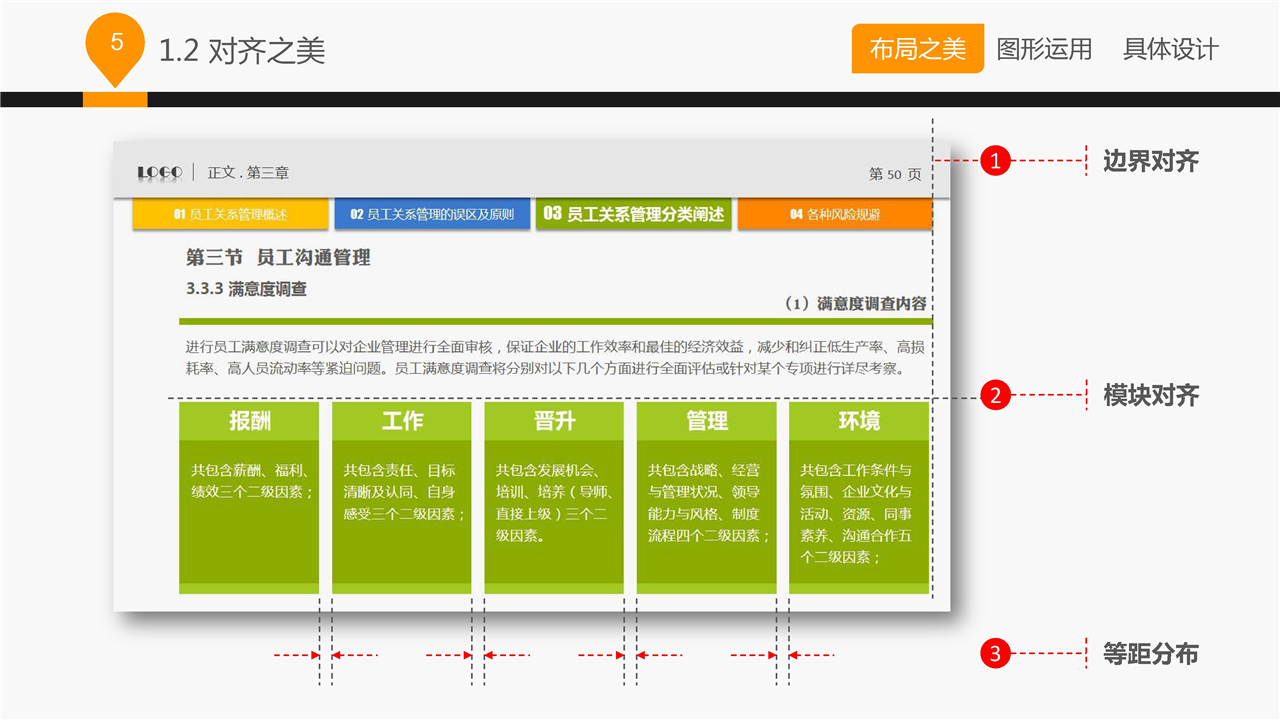Screen dimensions: 1280x720
Task: Click the yellow 01 员工关系管理概述 tab
Action: 230,214
